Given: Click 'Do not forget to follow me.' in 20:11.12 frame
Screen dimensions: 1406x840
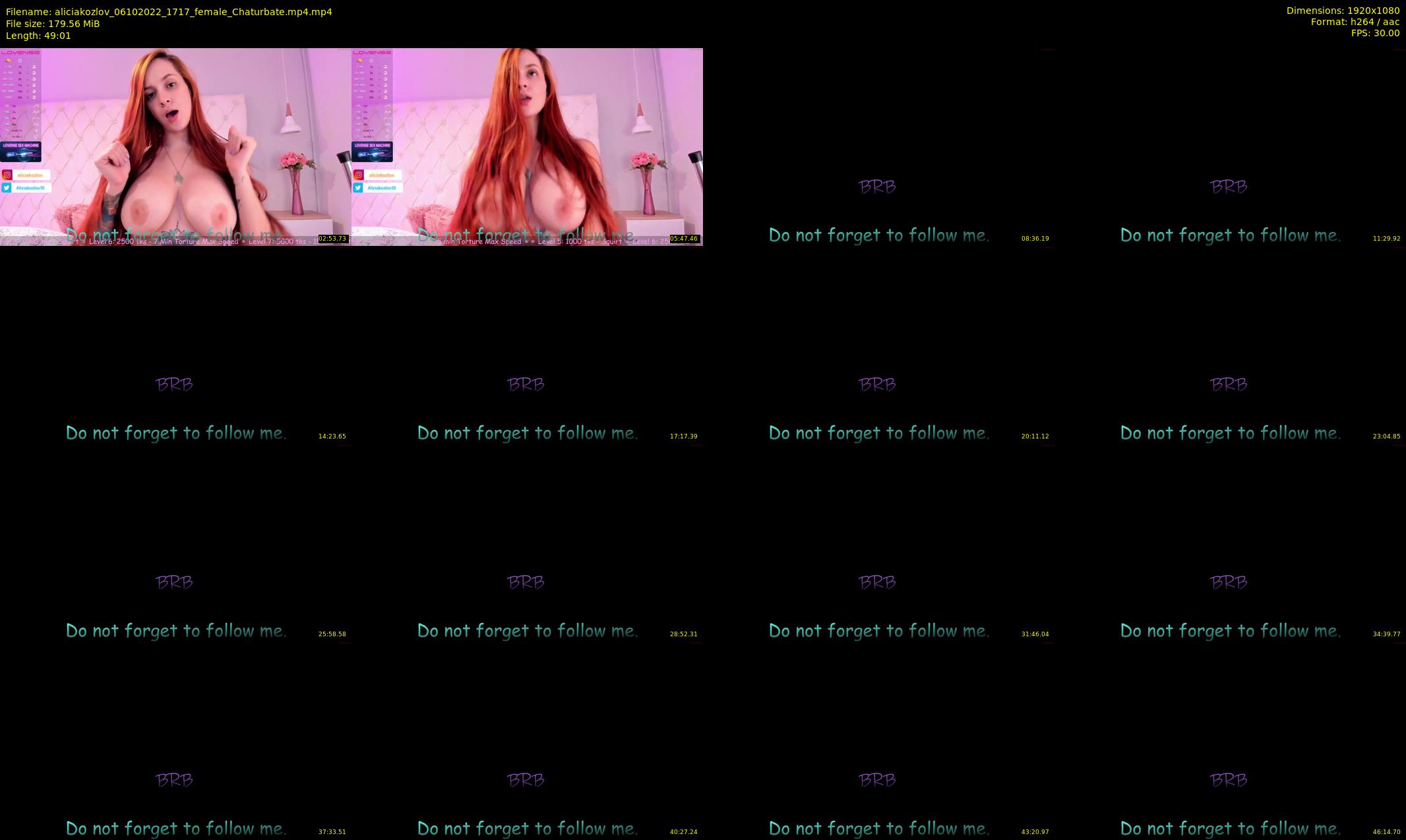Looking at the screenshot, I should coord(879,433).
